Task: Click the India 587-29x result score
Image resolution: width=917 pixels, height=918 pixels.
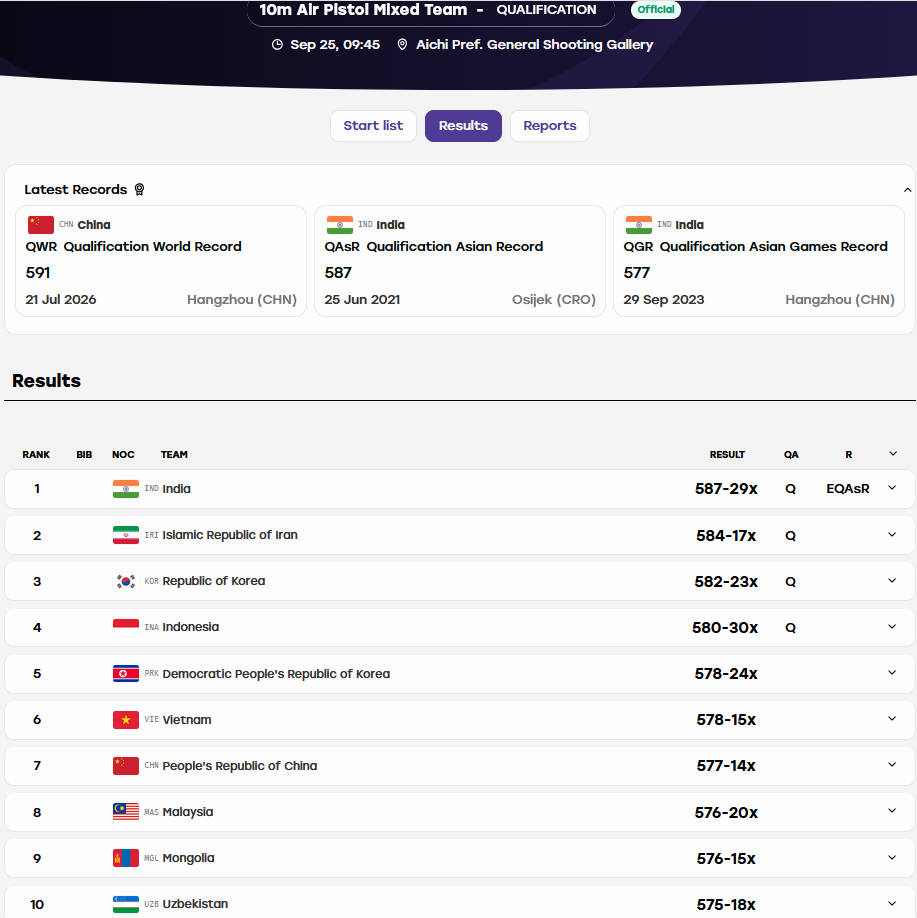Action: pos(726,489)
